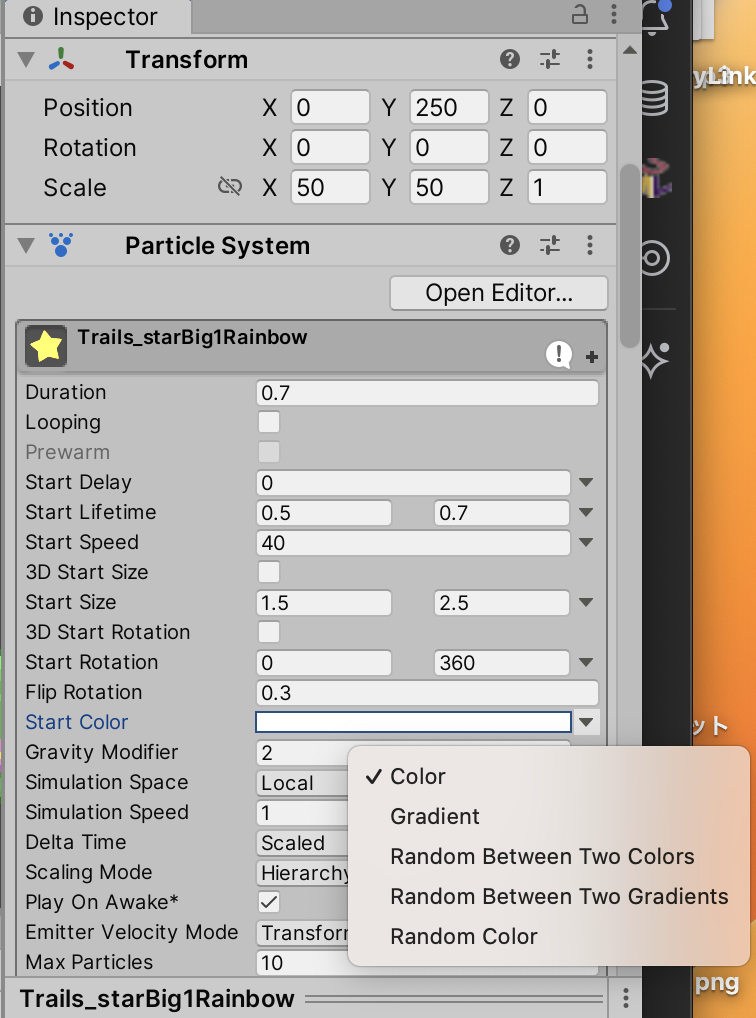
Task: Open Transform presets via sliders icon
Action: click(x=549, y=59)
